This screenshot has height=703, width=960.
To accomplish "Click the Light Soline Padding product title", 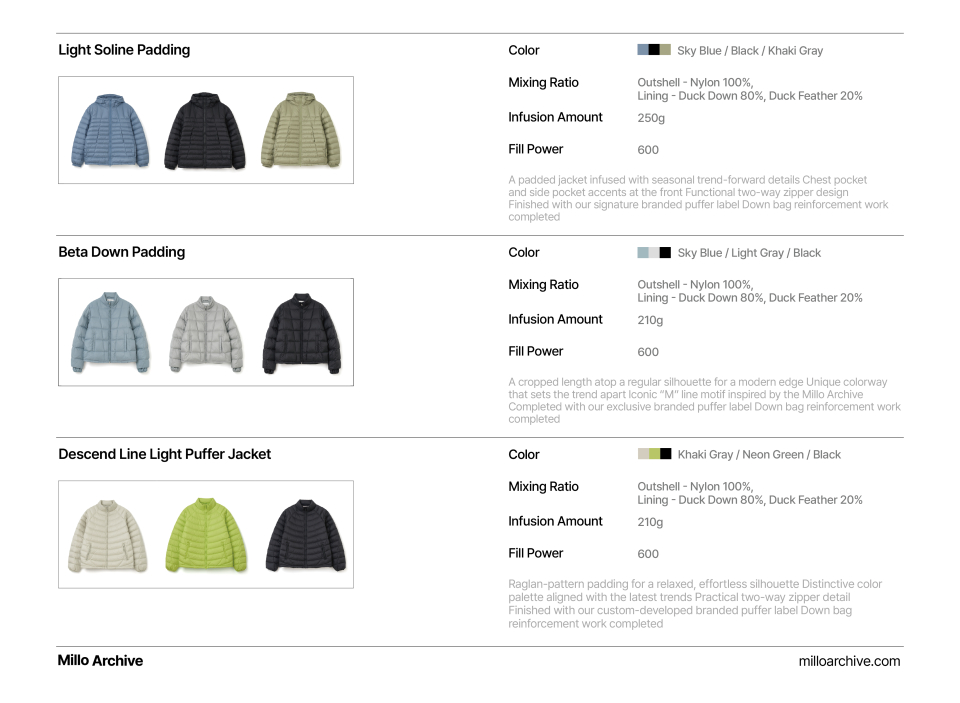I will tap(124, 50).
